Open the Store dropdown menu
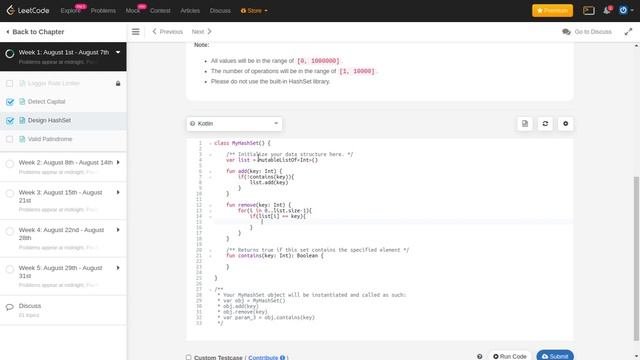 [254, 11]
